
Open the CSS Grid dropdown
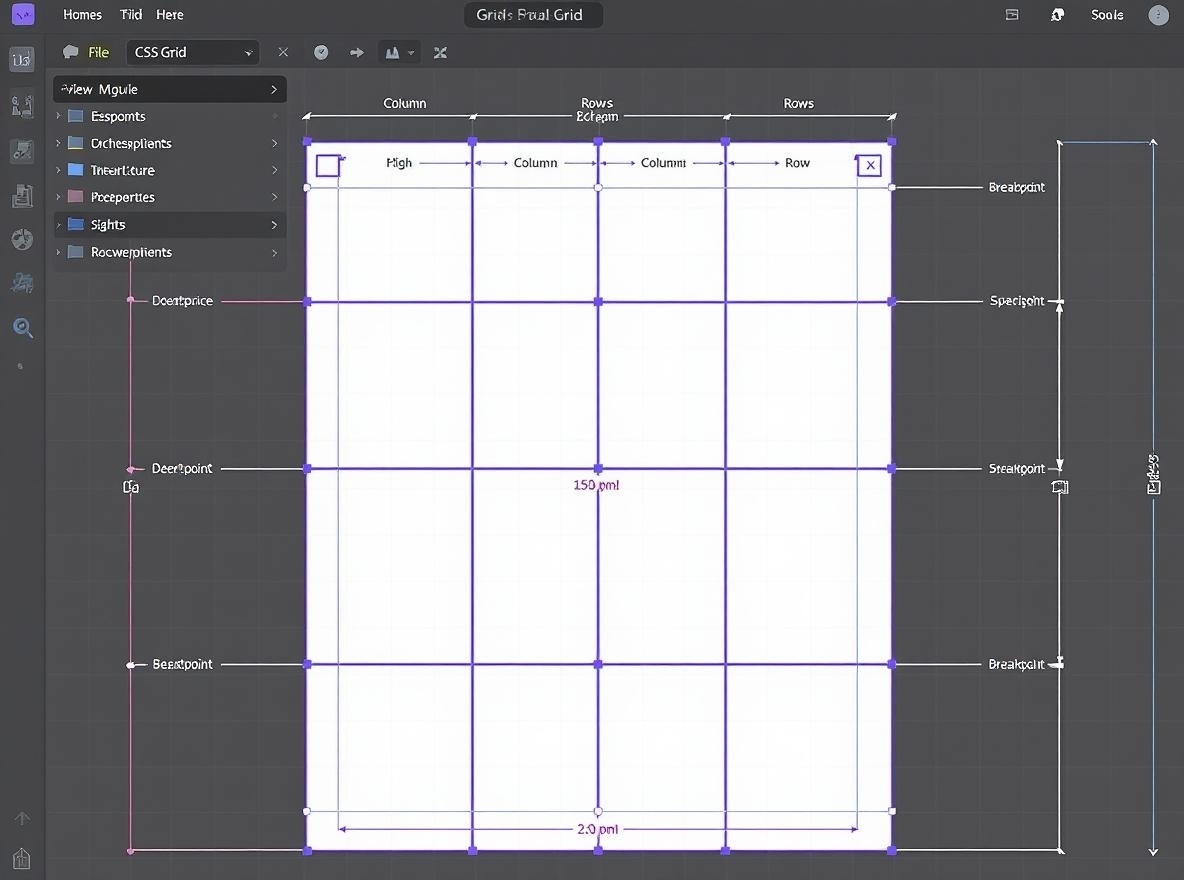tap(193, 52)
